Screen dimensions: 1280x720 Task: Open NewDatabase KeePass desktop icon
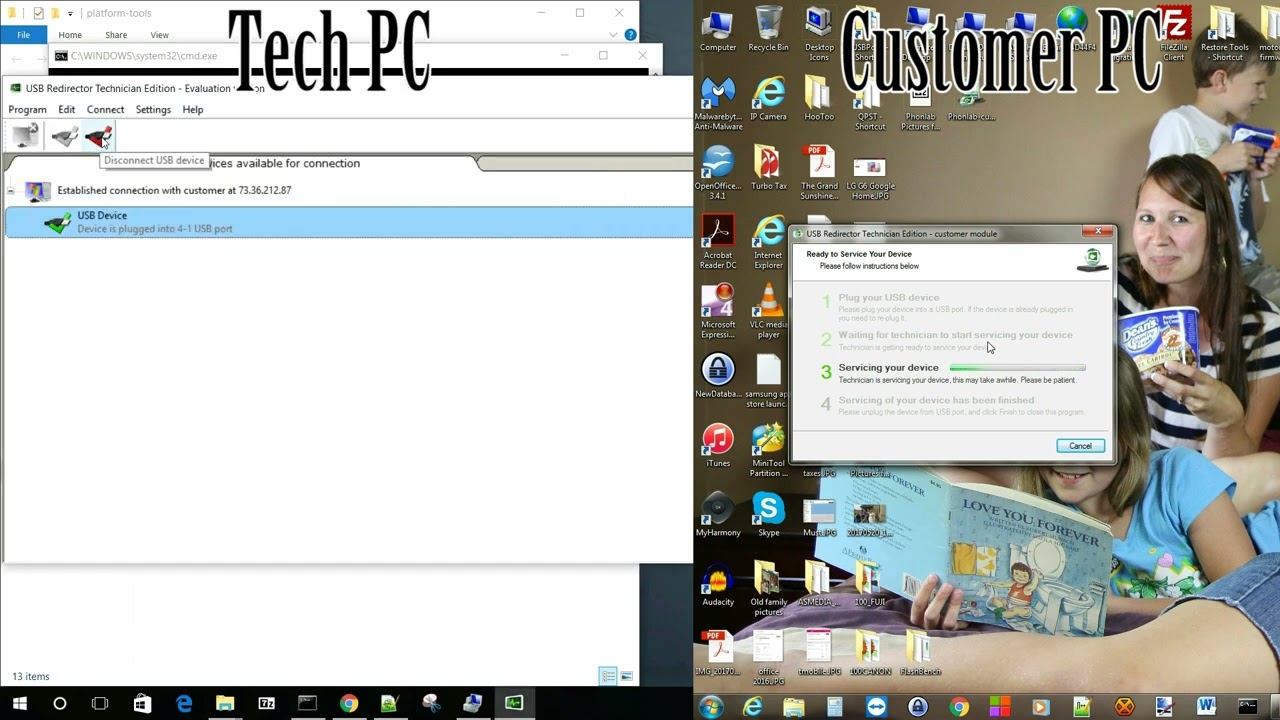[718, 376]
